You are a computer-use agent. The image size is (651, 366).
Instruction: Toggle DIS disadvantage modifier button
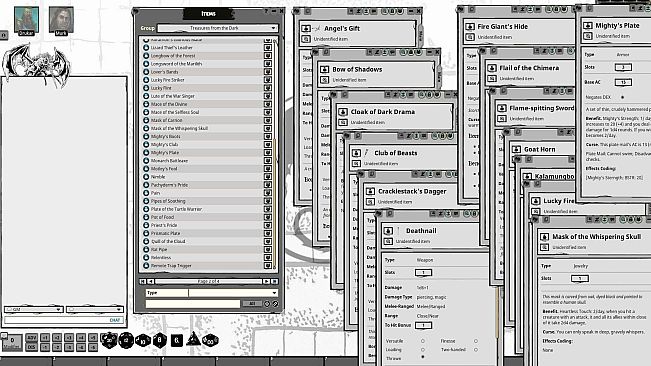pos(32,347)
